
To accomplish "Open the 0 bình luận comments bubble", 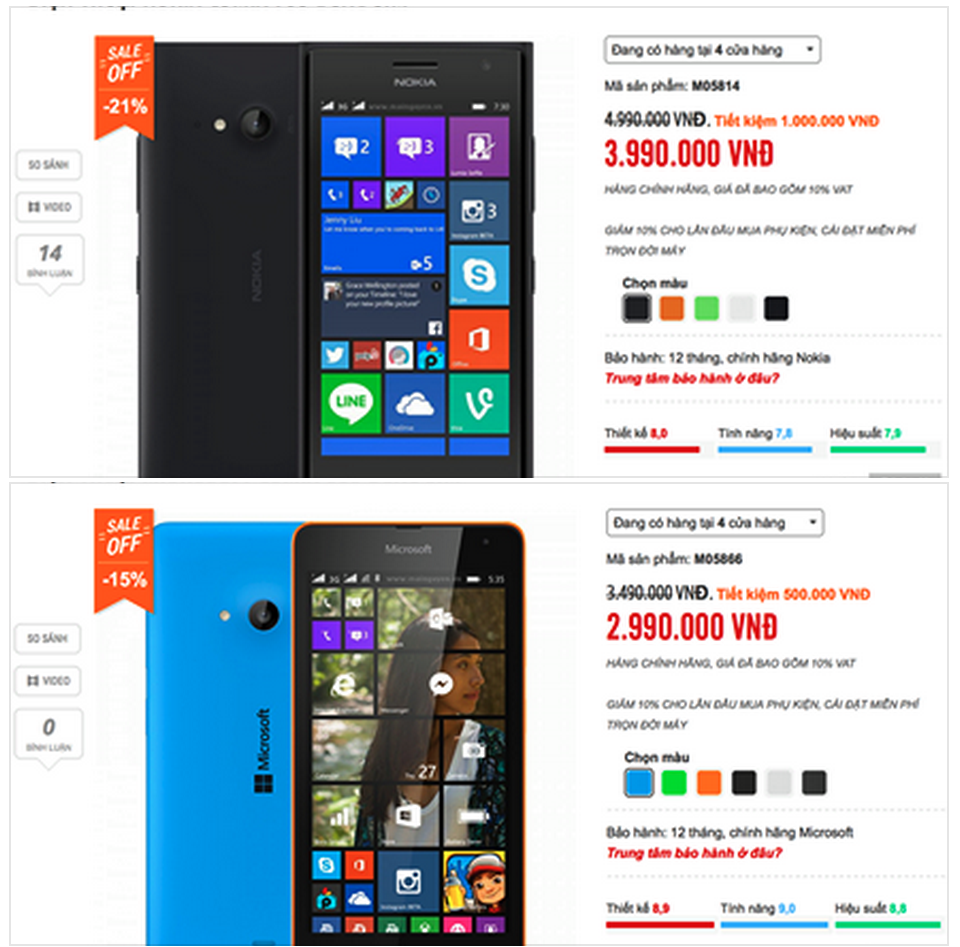I will pyautogui.click(x=48, y=735).
